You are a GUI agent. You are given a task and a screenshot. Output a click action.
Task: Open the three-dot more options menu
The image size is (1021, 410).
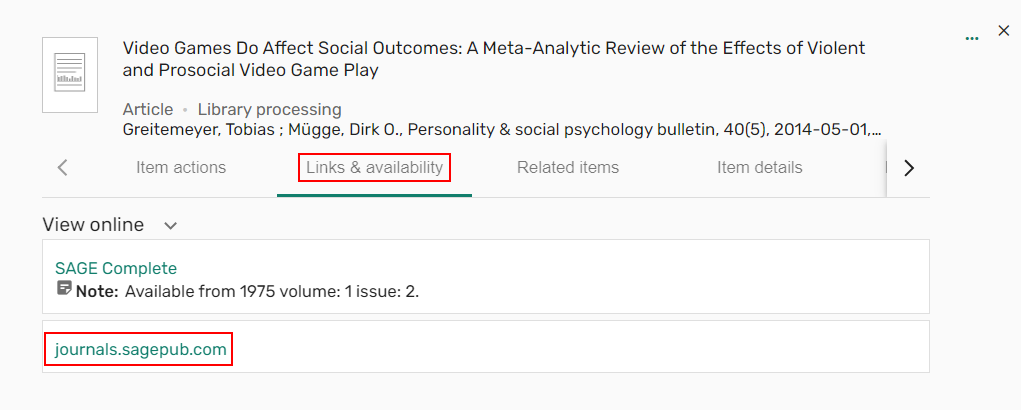pyautogui.click(x=972, y=38)
